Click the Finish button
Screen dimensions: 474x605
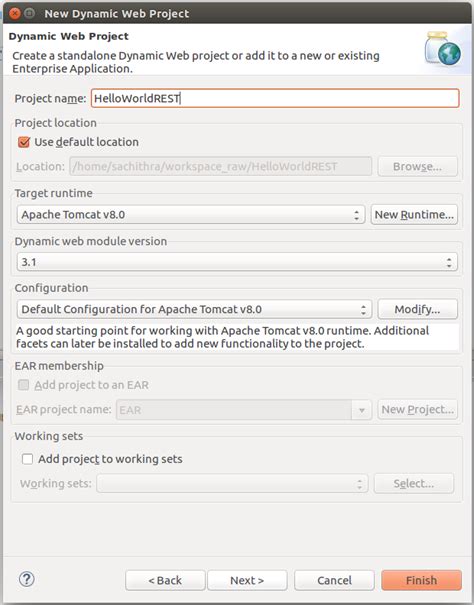(422, 580)
